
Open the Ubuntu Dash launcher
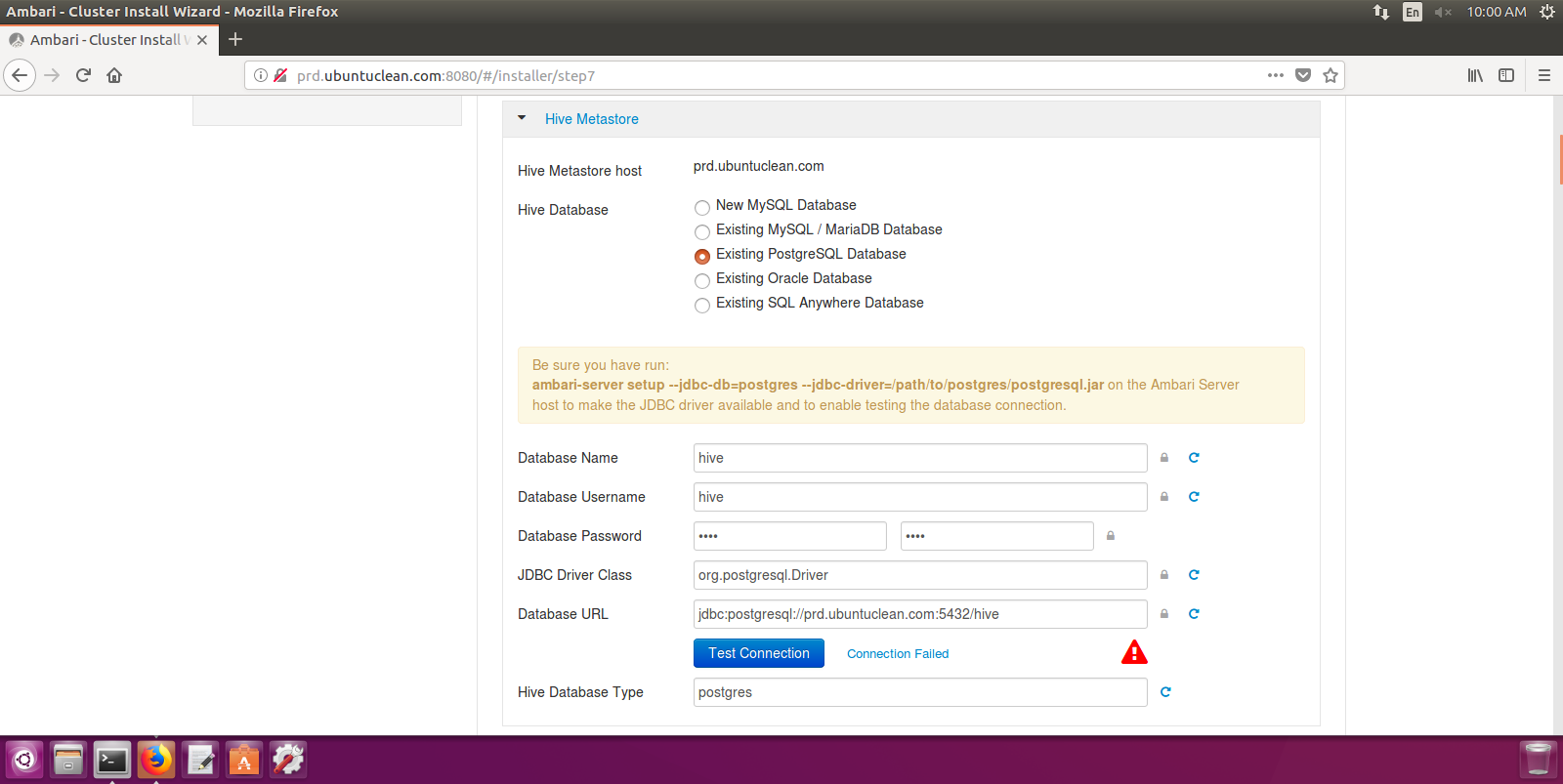[24, 760]
